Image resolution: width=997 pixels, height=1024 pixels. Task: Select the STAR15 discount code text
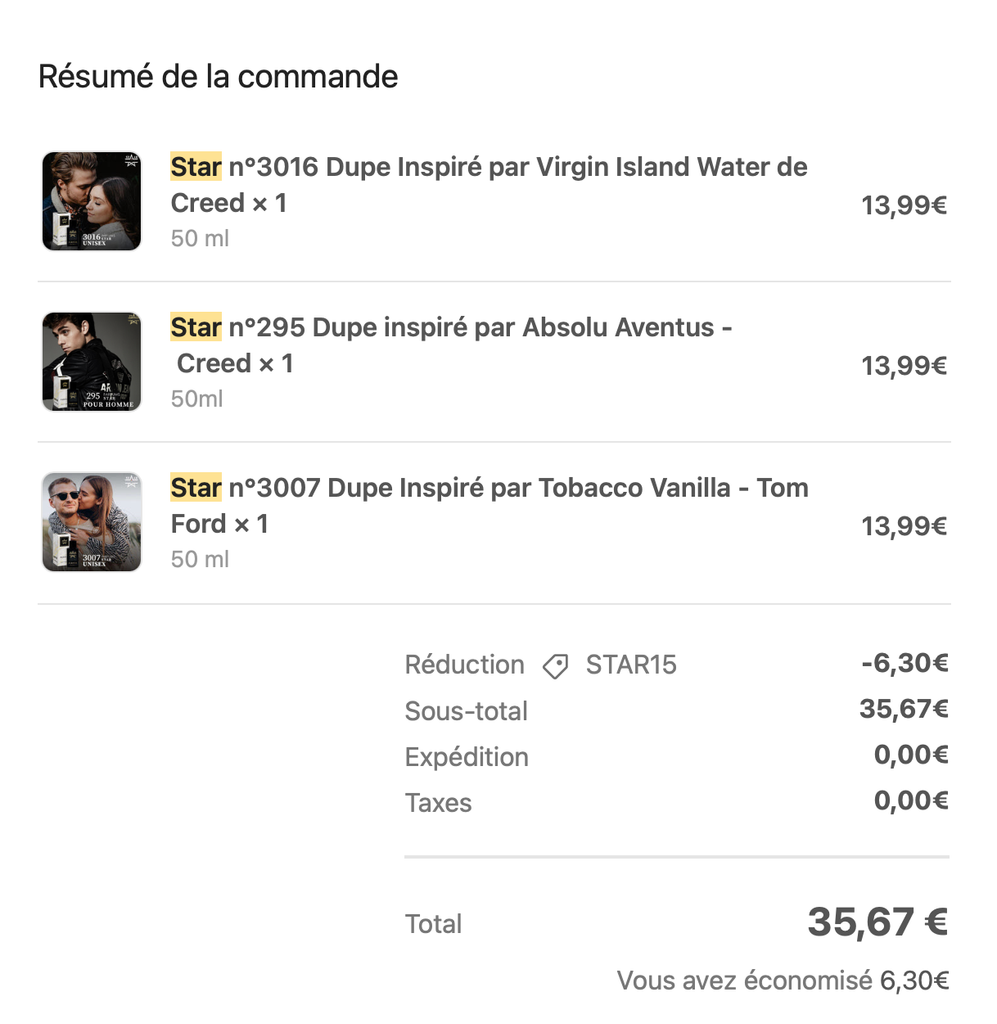click(x=631, y=665)
